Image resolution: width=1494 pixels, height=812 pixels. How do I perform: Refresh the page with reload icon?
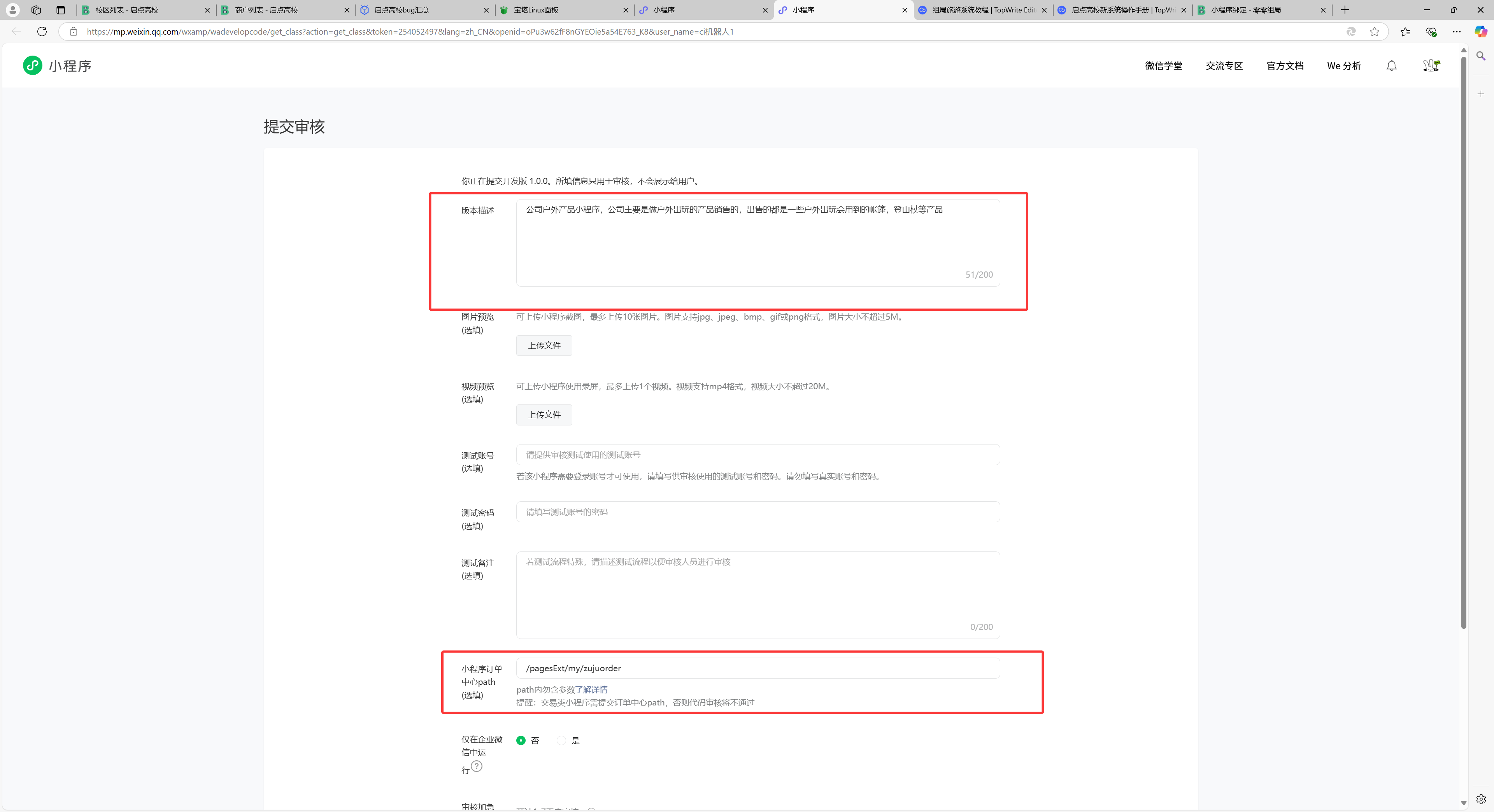[x=42, y=31]
